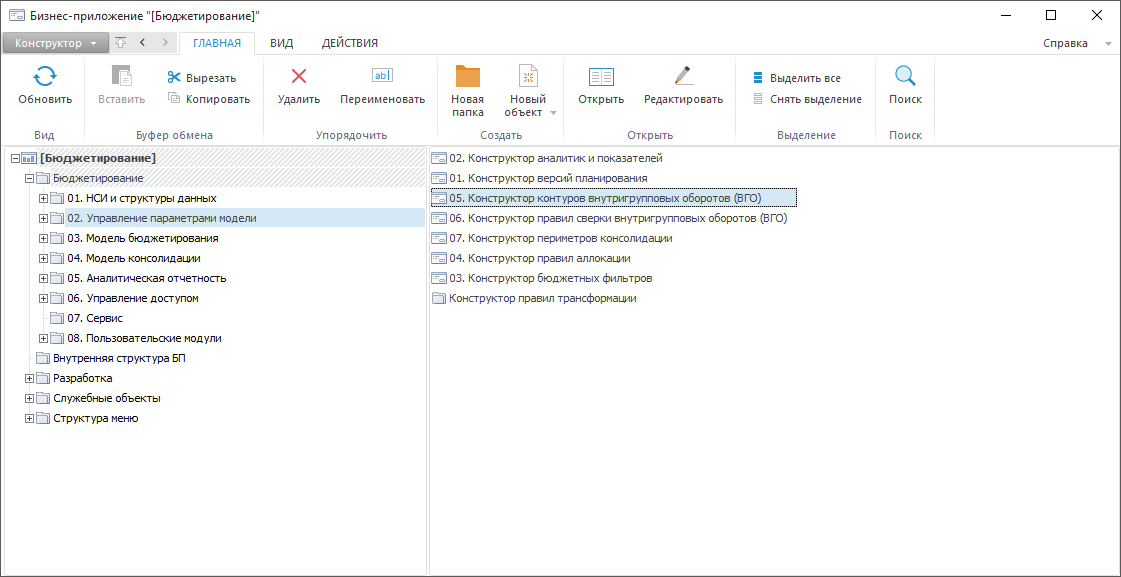This screenshot has height=577, width=1121.
Task: Click the Copy (Копировать) icon
Action: [x=174, y=98]
